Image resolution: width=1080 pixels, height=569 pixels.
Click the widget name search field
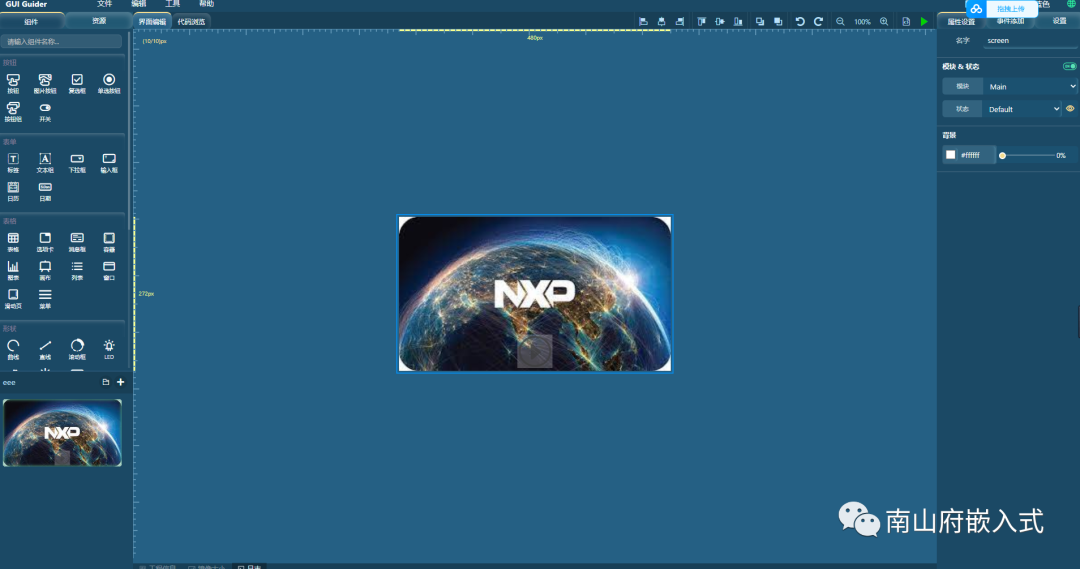[x=61, y=41]
